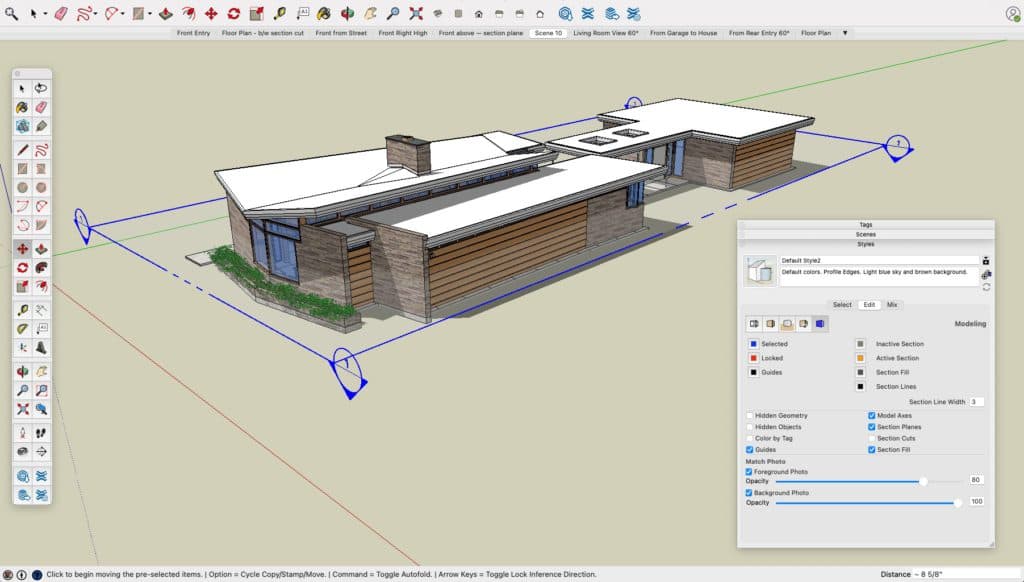Open the Selected color swatch picker

[753, 344]
